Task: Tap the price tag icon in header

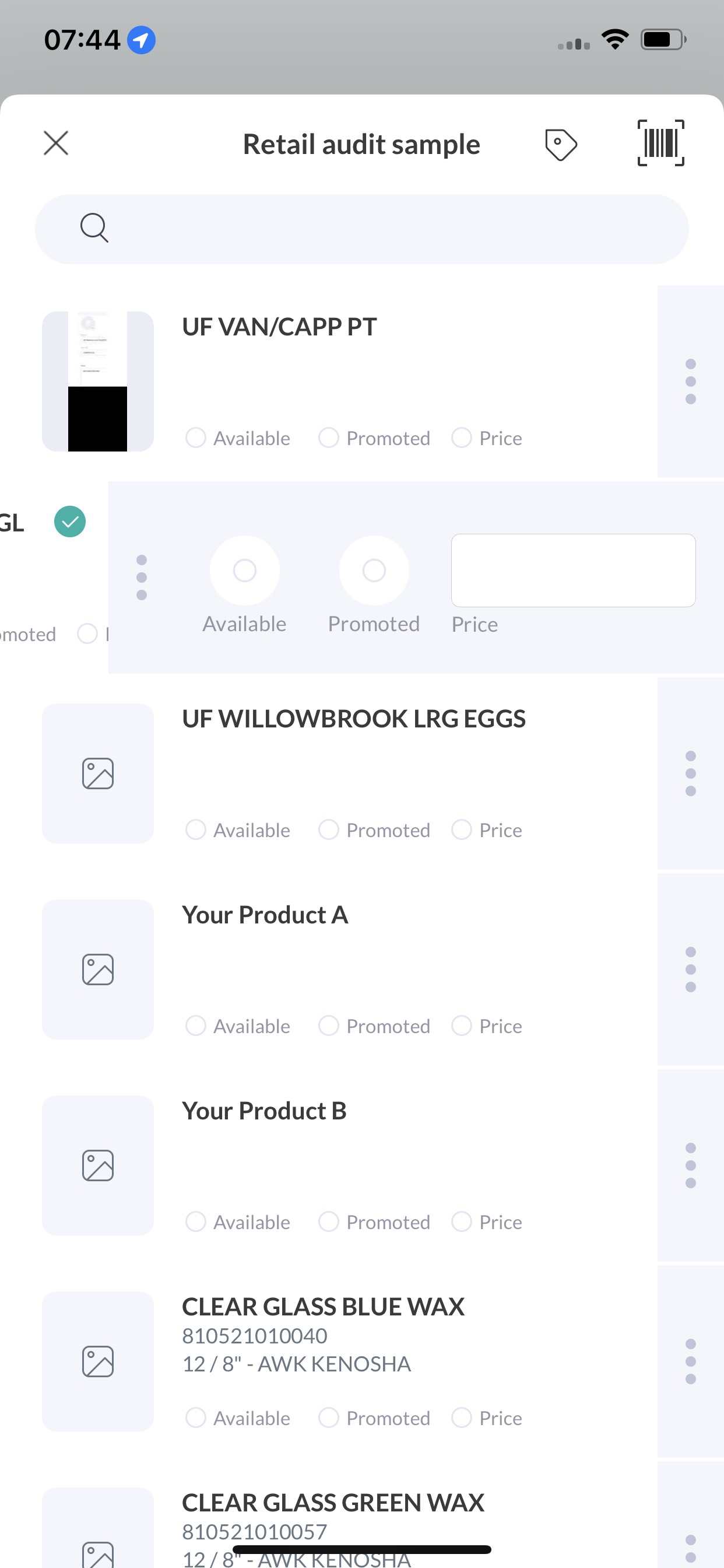Action: [560, 144]
